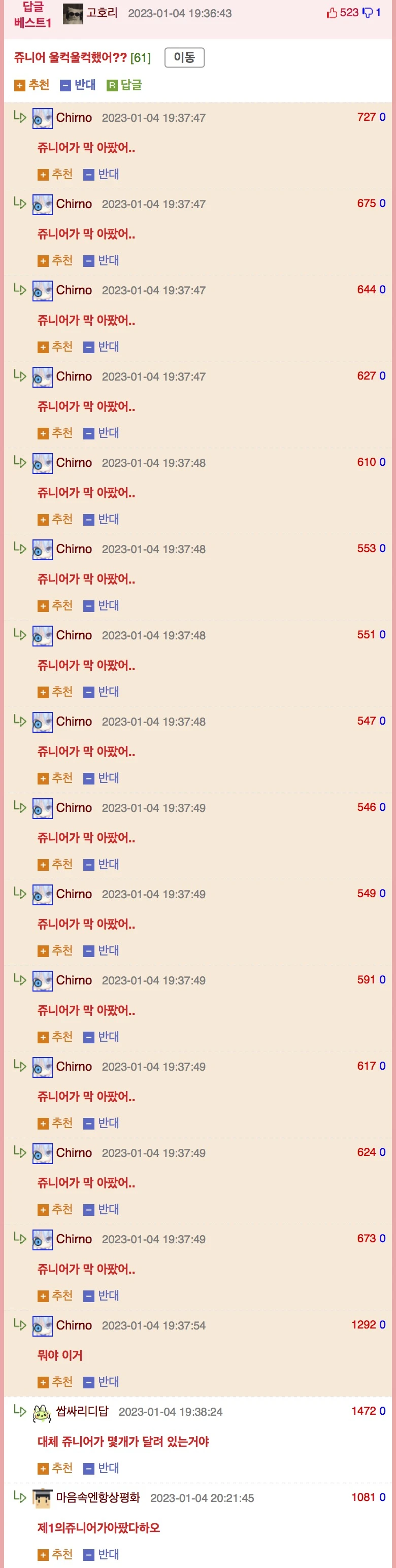
Task: Recommend the Chirno reply showing 553 votes
Action: 55,605
